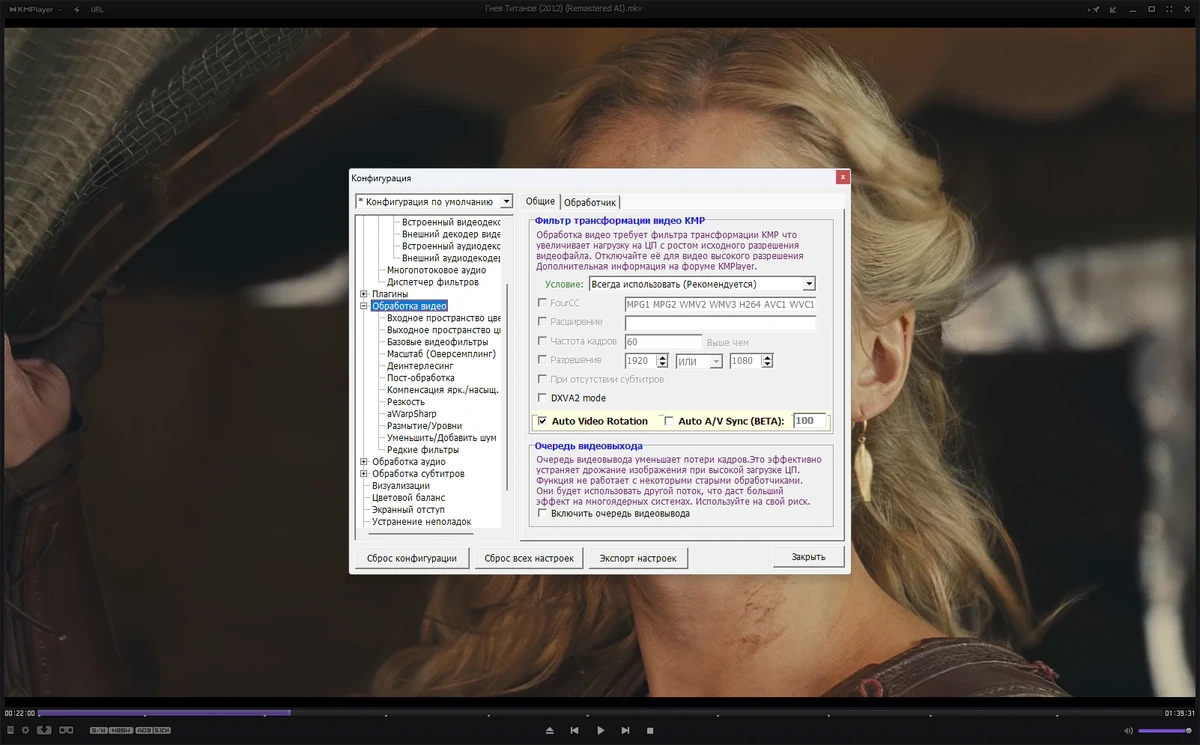Viewport: 1200px width, 745px height.
Task: Select Деинтерлесинг tree item
Action: [420, 366]
